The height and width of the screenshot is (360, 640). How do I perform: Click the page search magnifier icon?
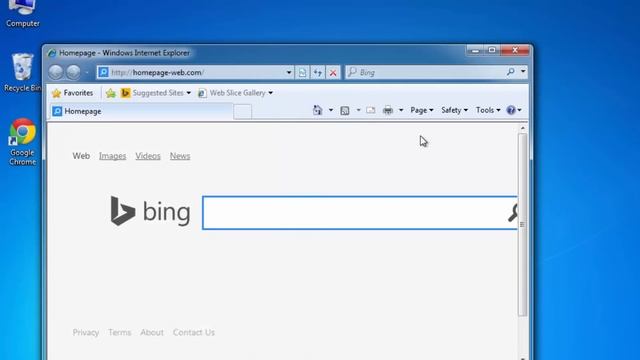(513, 213)
